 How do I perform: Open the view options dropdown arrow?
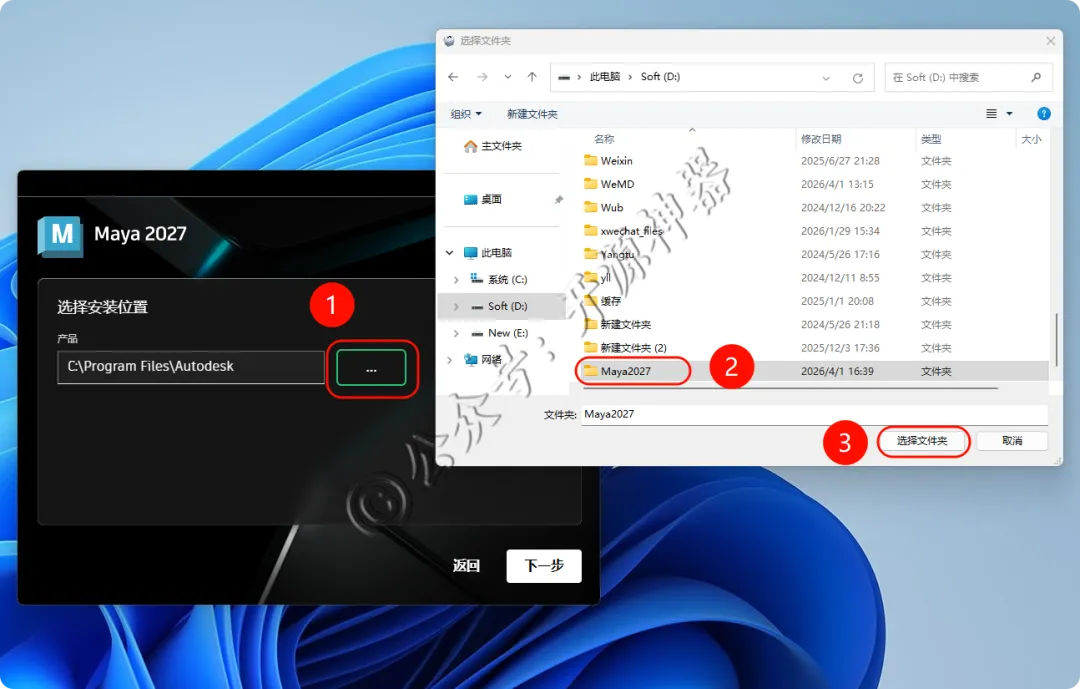[x=1009, y=114]
